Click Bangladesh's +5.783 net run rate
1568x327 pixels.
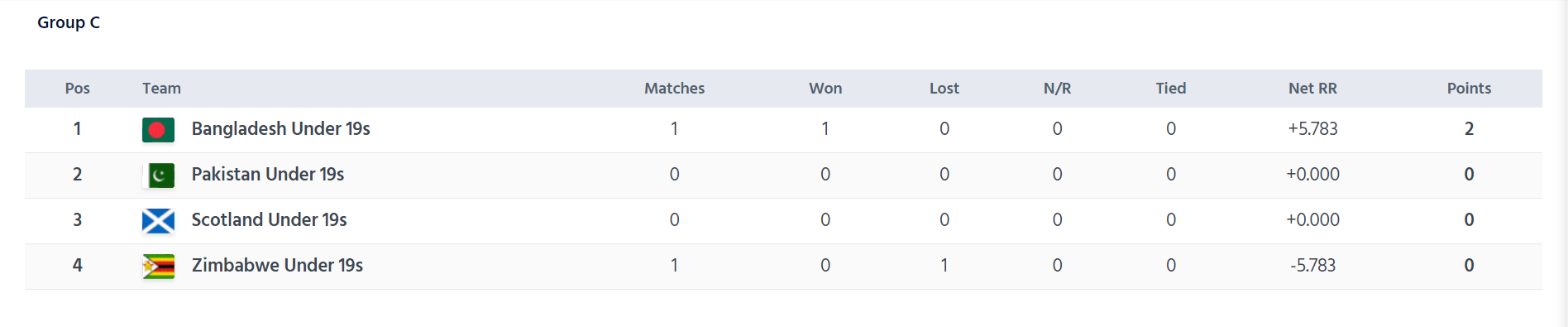(1312, 129)
